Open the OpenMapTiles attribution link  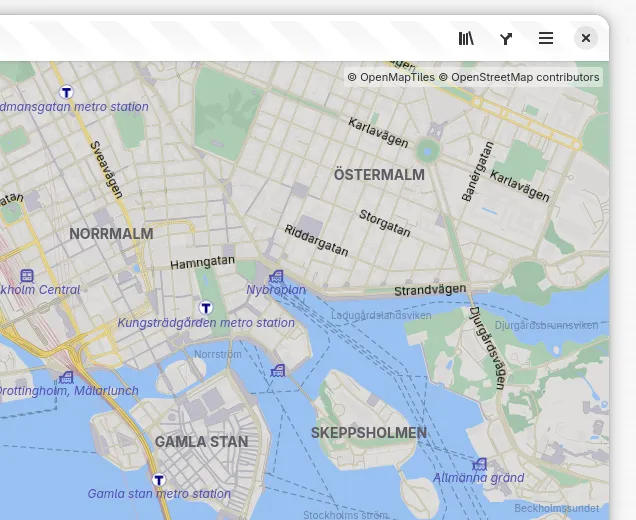click(x=391, y=77)
